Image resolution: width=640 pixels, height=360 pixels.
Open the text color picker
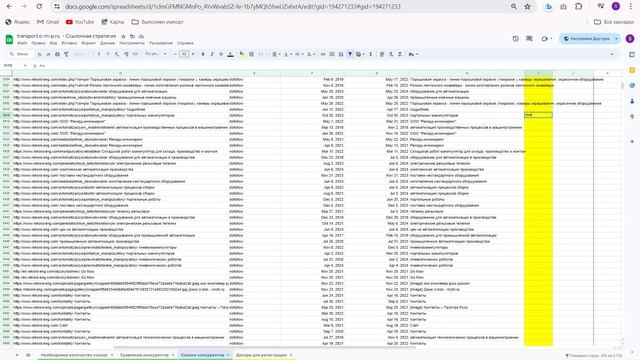point(230,54)
